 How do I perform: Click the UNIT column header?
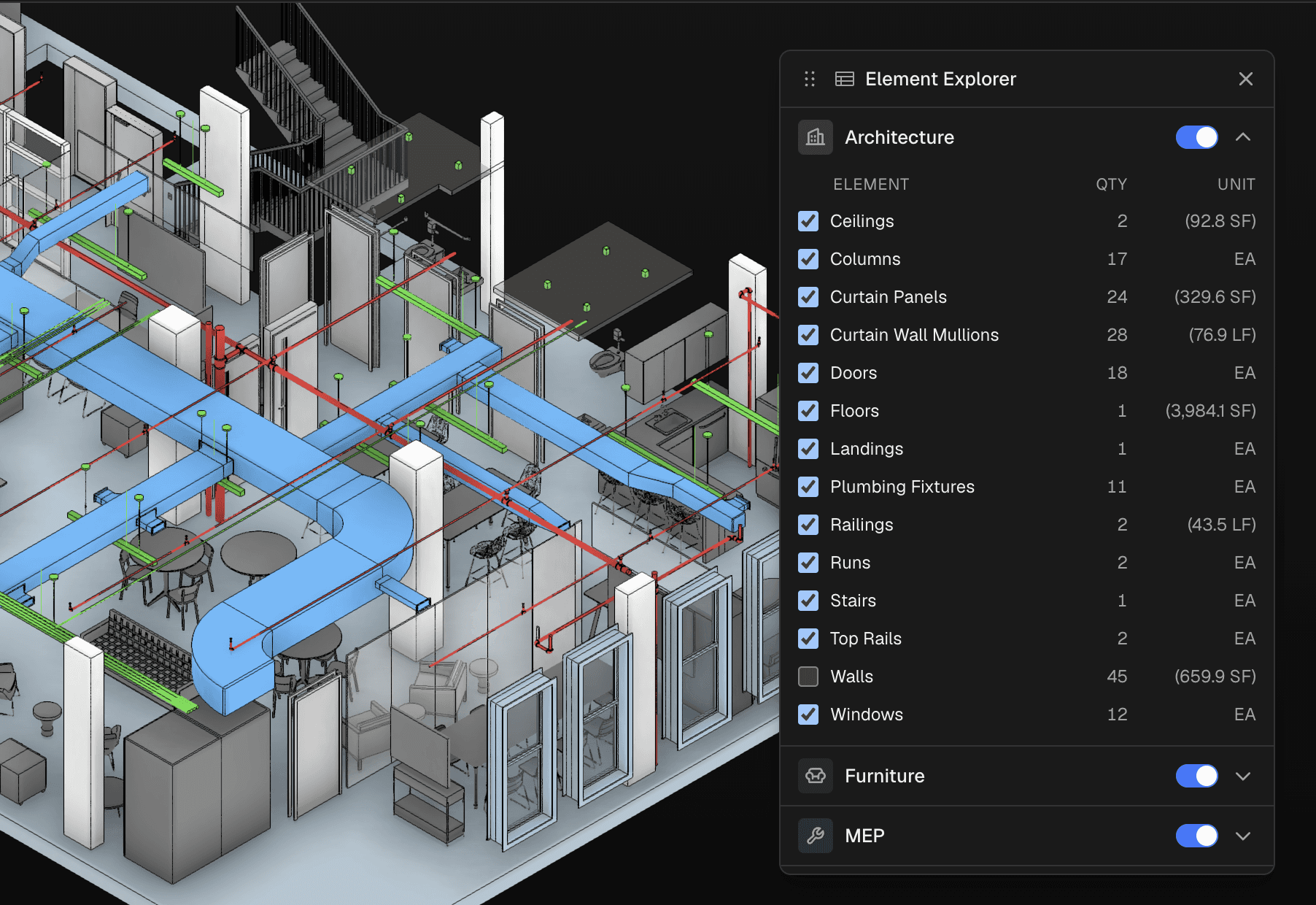1236,185
